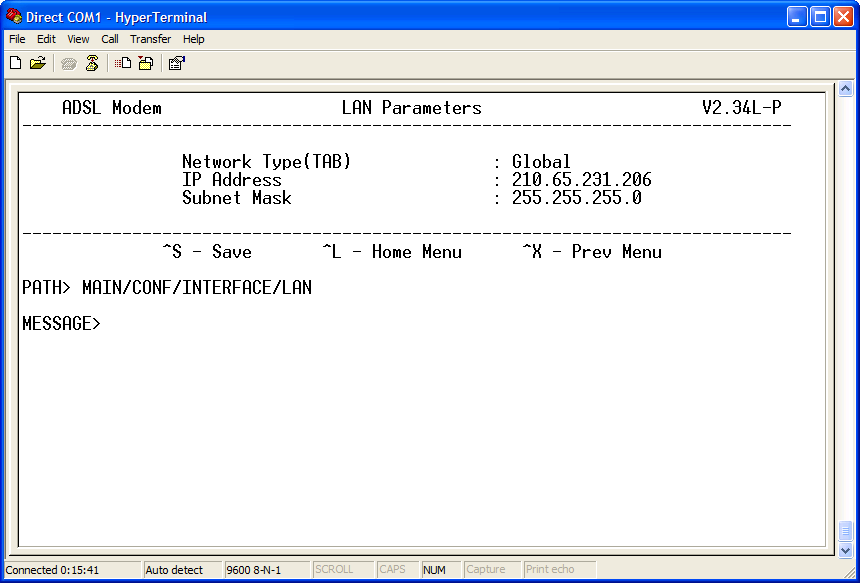This screenshot has height=583, width=860.
Task: Open the File menu
Action: (16, 39)
